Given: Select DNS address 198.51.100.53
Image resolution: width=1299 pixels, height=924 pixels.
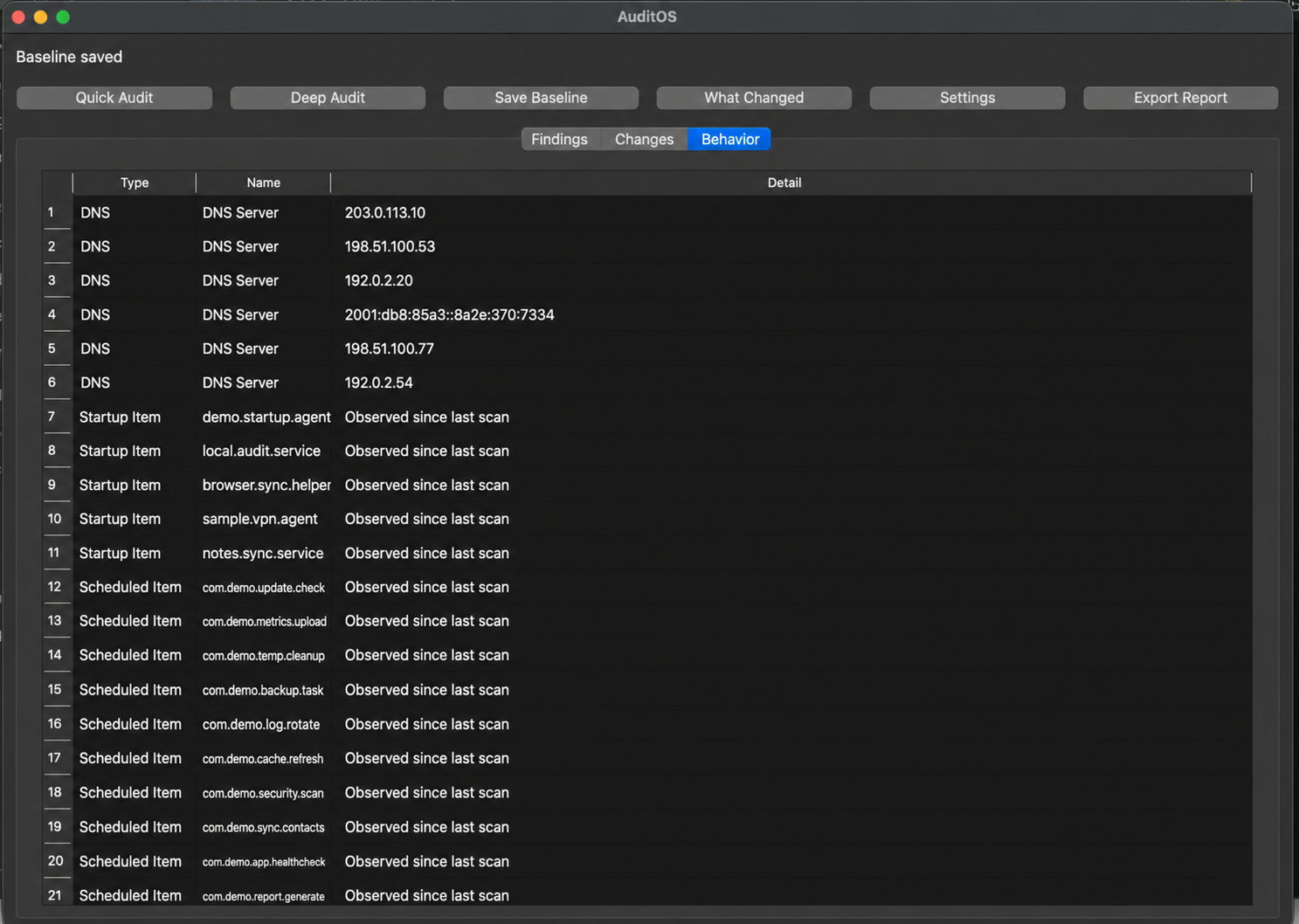Looking at the screenshot, I should (x=390, y=247).
